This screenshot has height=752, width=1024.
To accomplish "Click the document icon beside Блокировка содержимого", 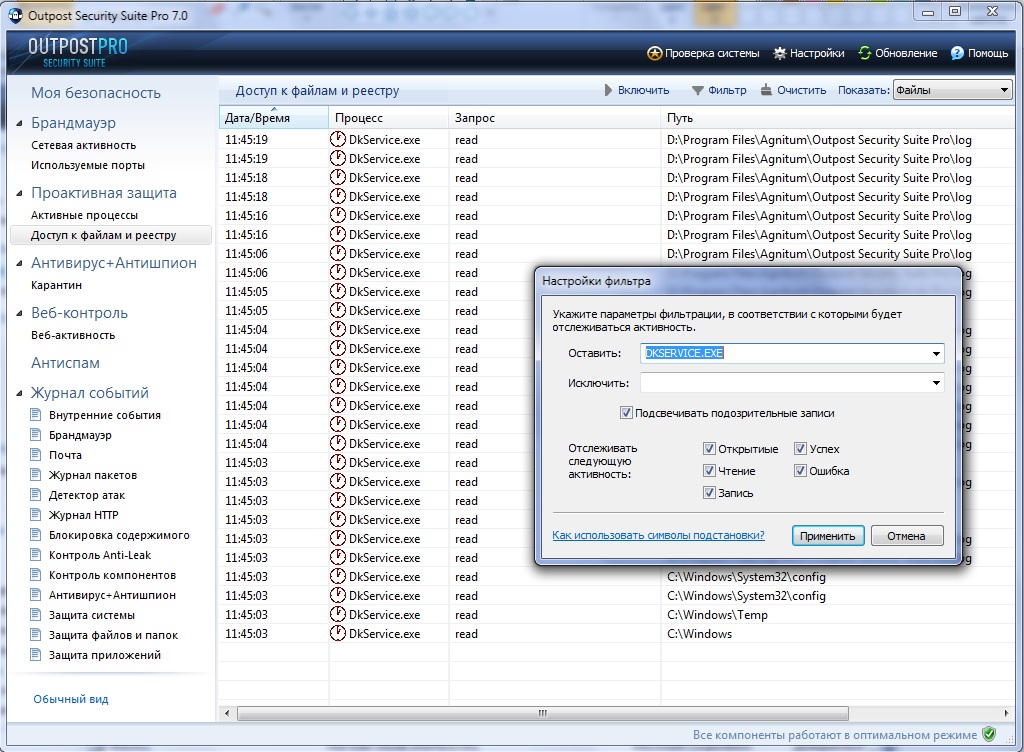I will click(36, 535).
